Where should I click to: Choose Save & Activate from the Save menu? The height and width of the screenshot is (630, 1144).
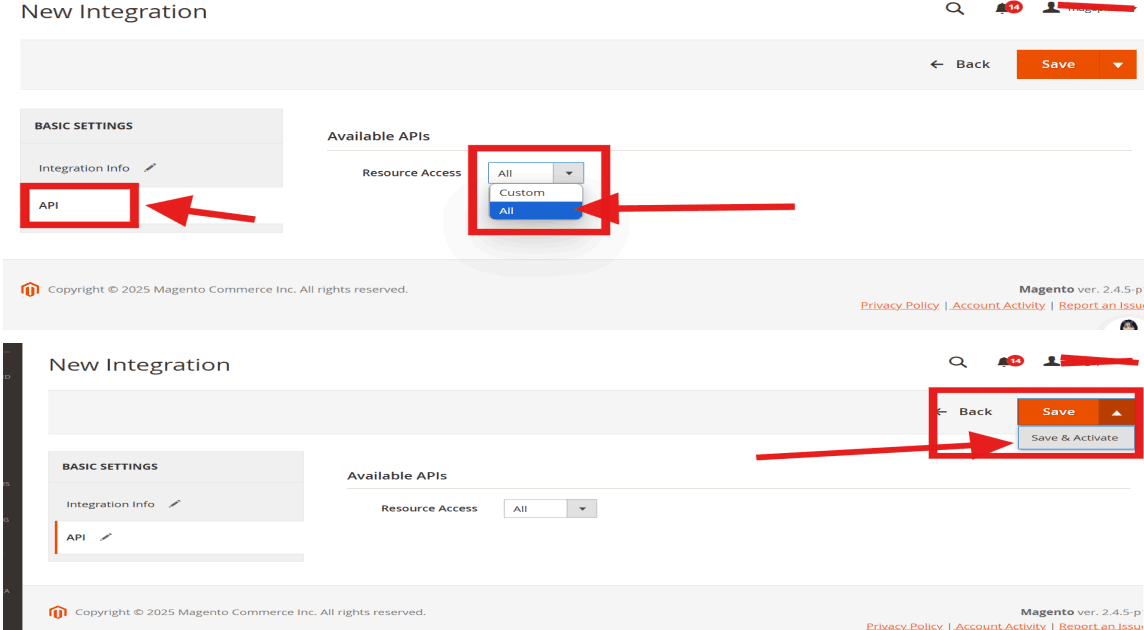click(x=1075, y=437)
